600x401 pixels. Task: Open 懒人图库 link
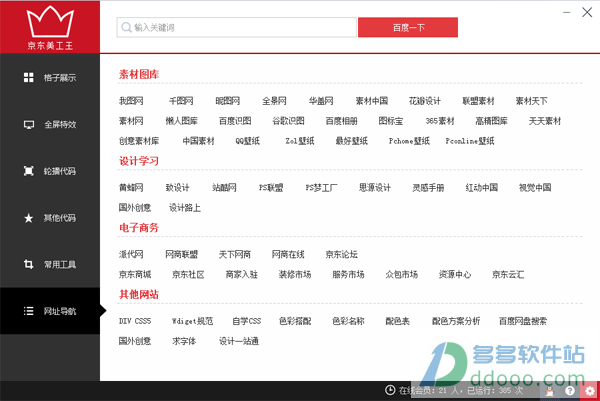point(181,121)
